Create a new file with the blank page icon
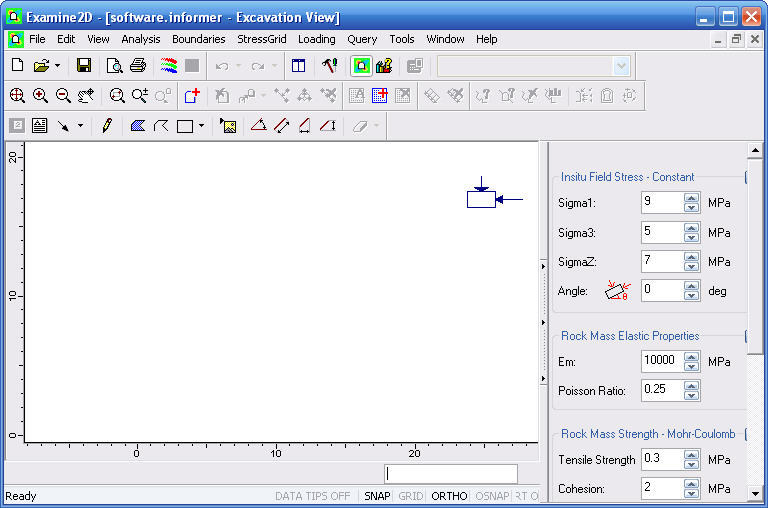 [17, 66]
